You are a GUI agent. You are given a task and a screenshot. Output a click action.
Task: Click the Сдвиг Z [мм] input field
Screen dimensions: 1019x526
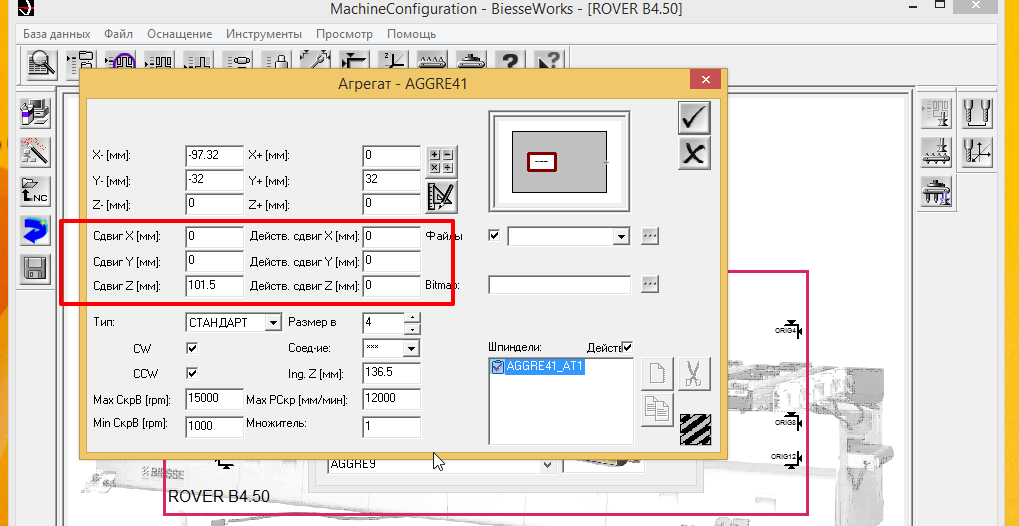(x=214, y=285)
